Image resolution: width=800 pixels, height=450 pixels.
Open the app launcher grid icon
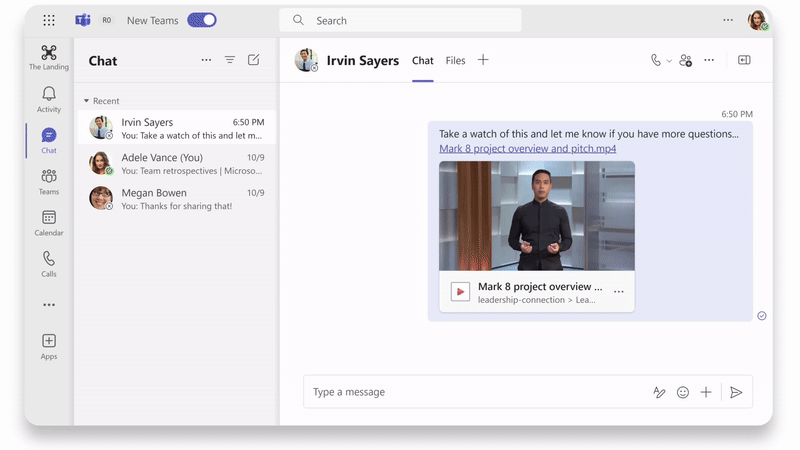[x=49, y=20]
